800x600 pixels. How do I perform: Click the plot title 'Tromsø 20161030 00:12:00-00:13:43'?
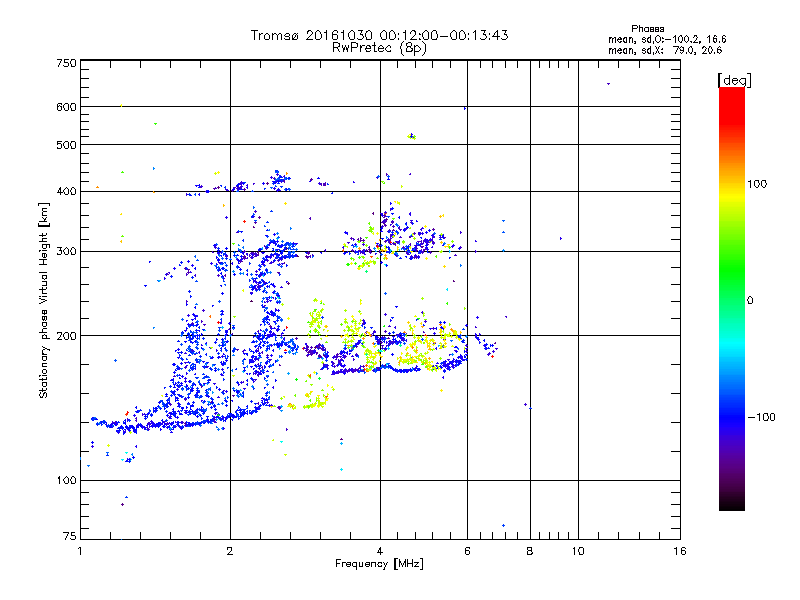379,35
